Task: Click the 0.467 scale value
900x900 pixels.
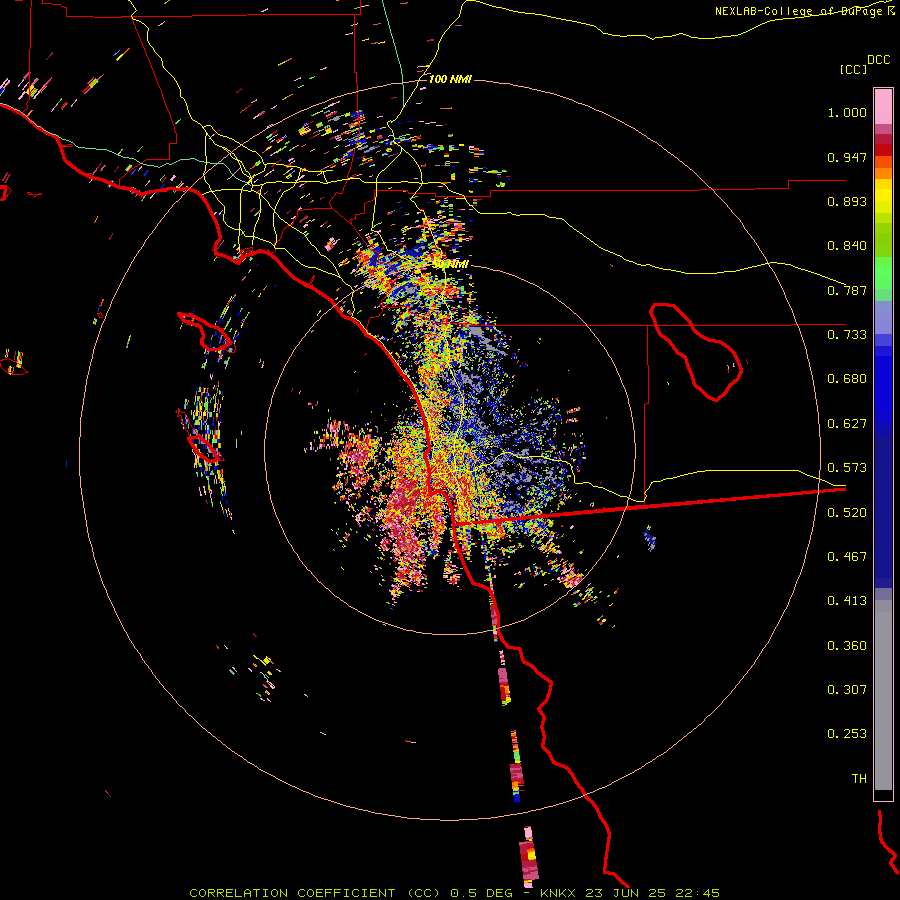Action: 847,557
